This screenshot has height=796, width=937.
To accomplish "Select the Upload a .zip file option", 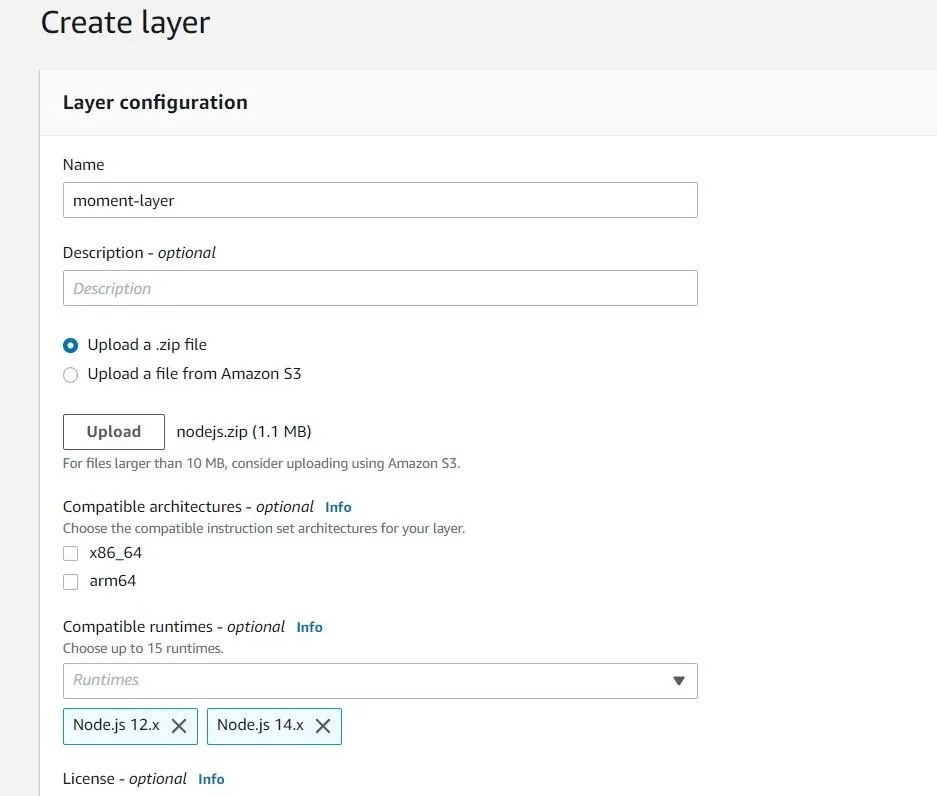I will (70, 344).
